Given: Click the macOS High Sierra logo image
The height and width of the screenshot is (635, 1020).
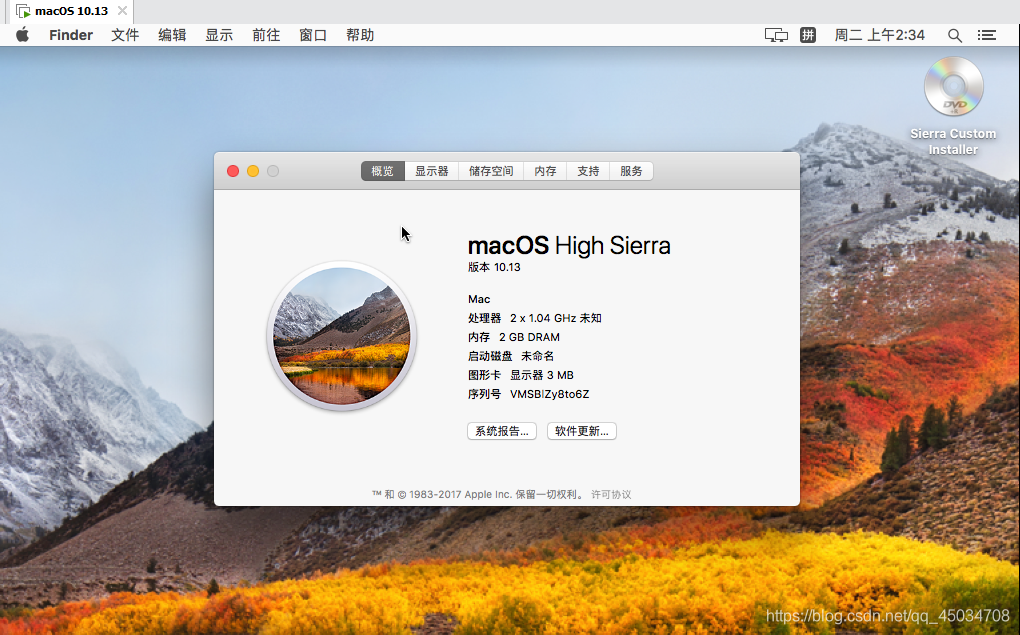Looking at the screenshot, I should (342, 336).
